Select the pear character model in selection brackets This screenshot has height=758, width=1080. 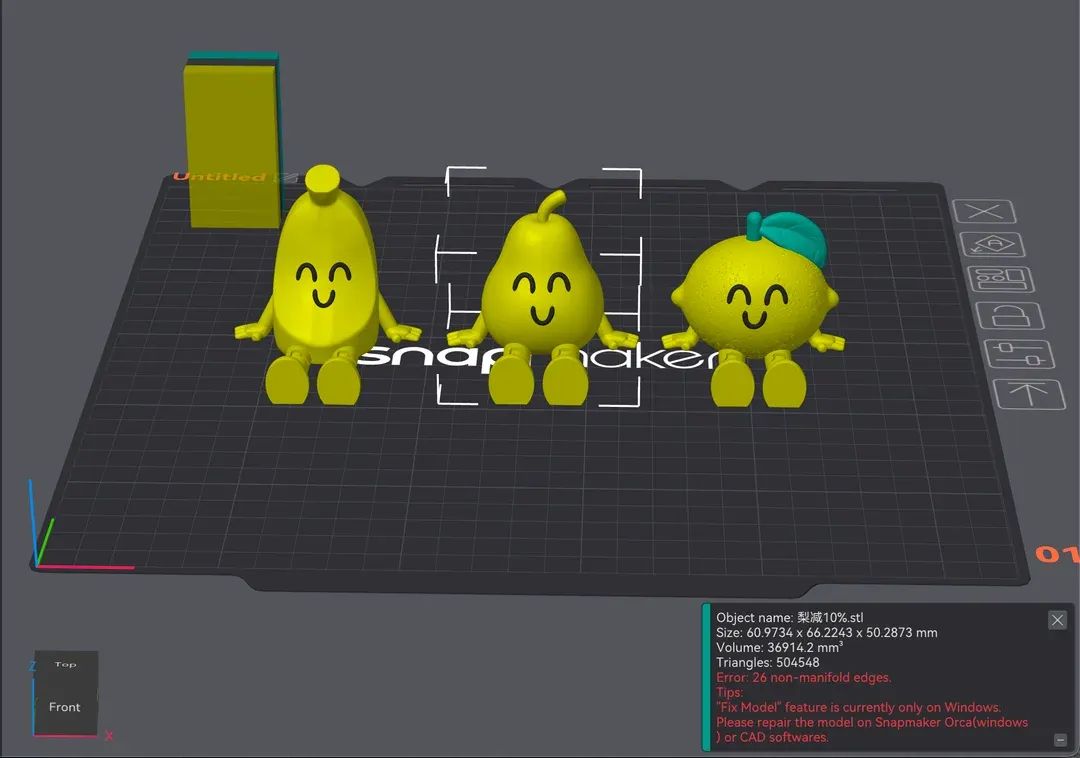[540, 290]
